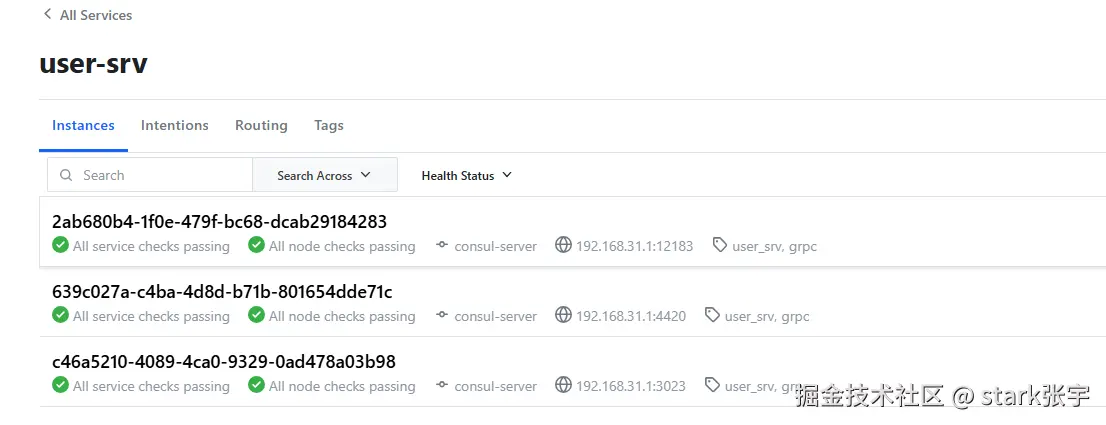This screenshot has width=1106, height=425.
Task: Click green node check icon for 639c027a instance
Action: (x=256, y=316)
